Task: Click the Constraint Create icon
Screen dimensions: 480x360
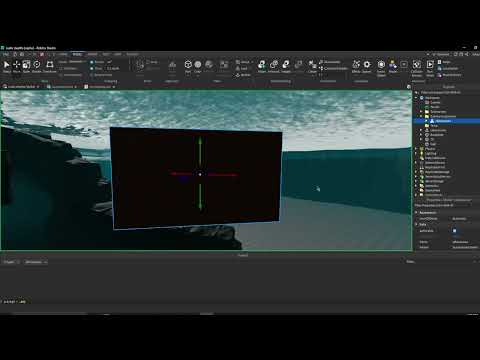Action: pyautogui.click(x=312, y=66)
